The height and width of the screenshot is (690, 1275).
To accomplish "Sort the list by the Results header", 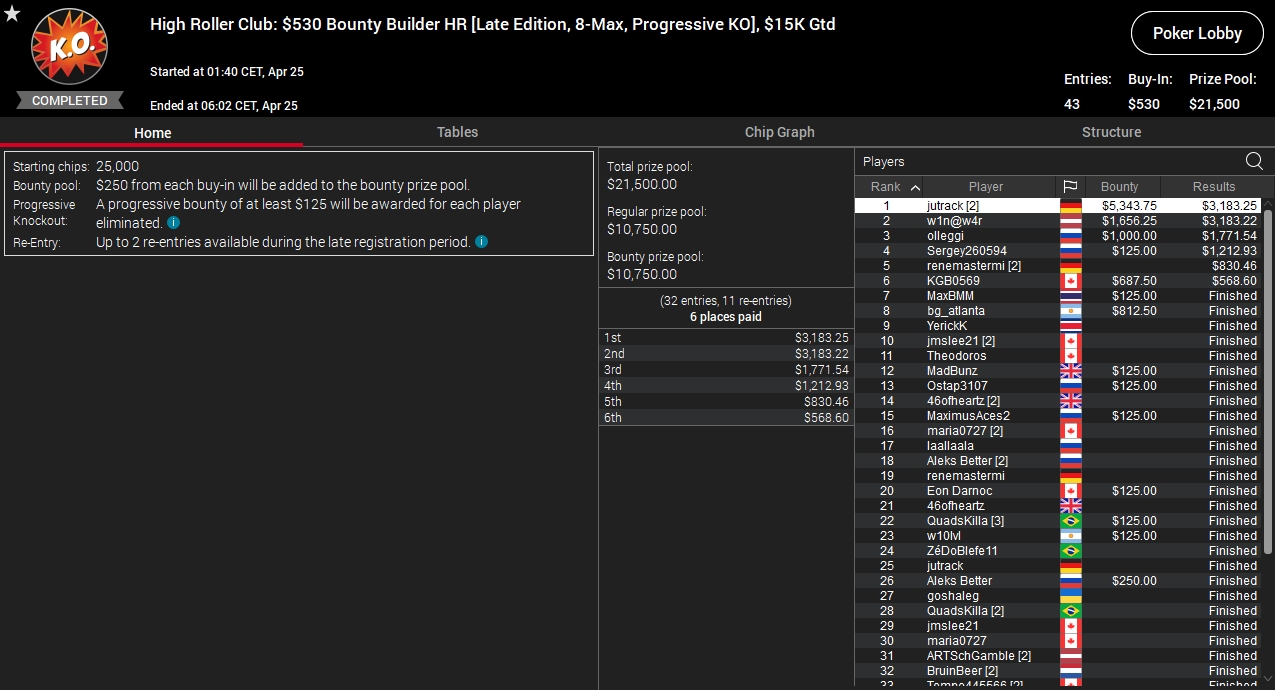I will (1213, 187).
